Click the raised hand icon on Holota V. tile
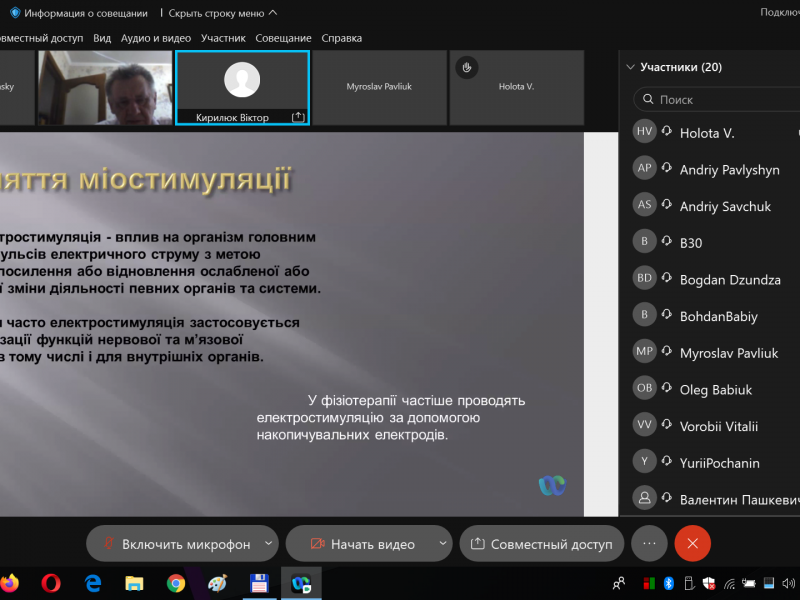This screenshot has width=800, height=600. coord(465,68)
